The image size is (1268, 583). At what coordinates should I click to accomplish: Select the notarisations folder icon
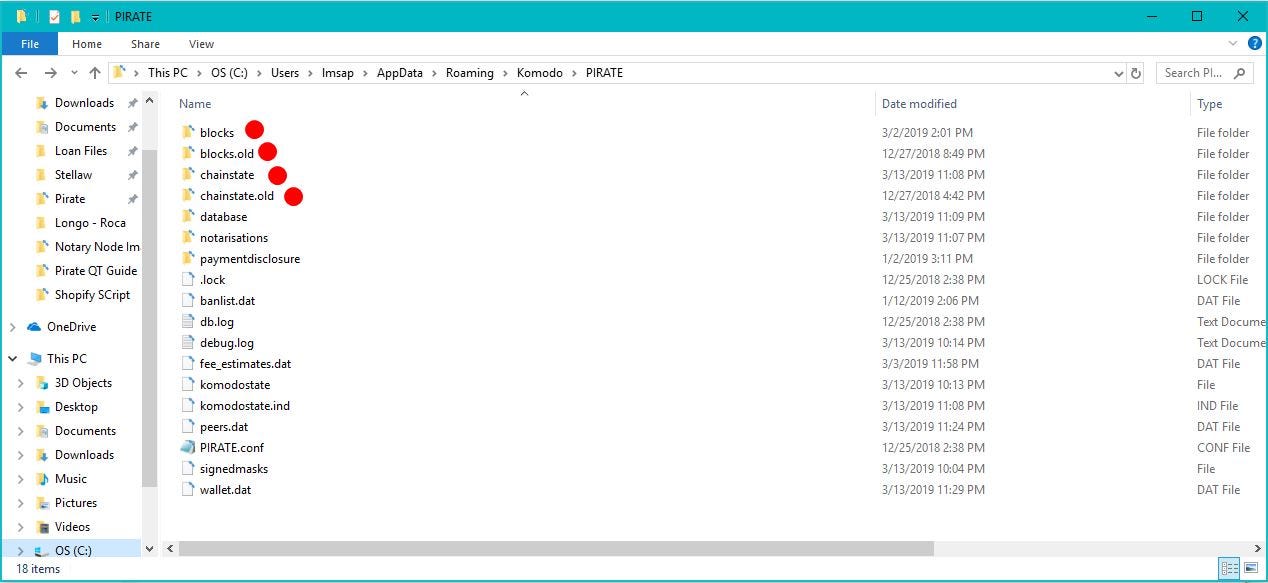(x=189, y=237)
